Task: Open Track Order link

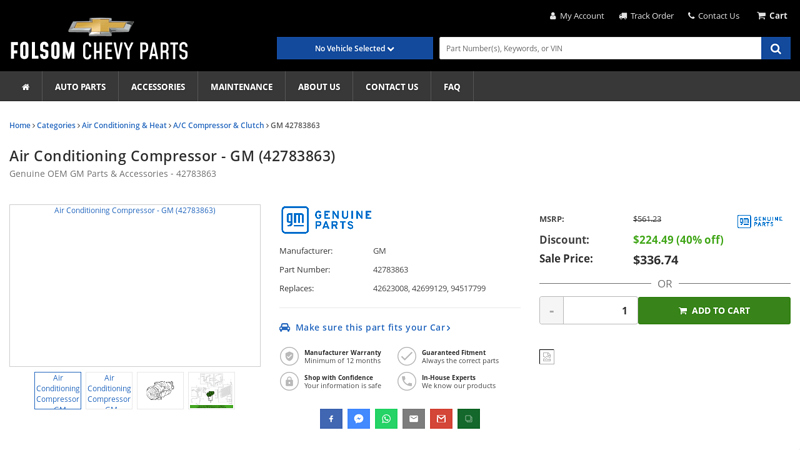Action: [x=646, y=16]
